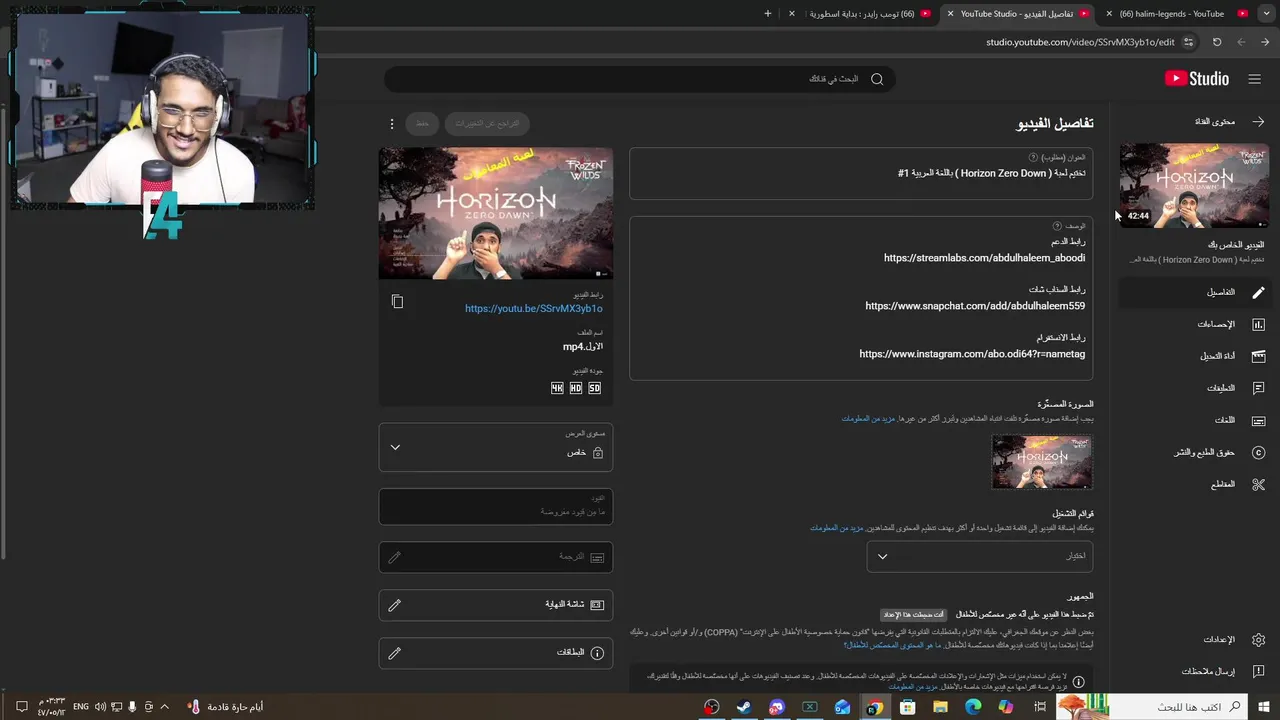Expand the visibility dropdown (مستوى العرض)

tap(496, 447)
